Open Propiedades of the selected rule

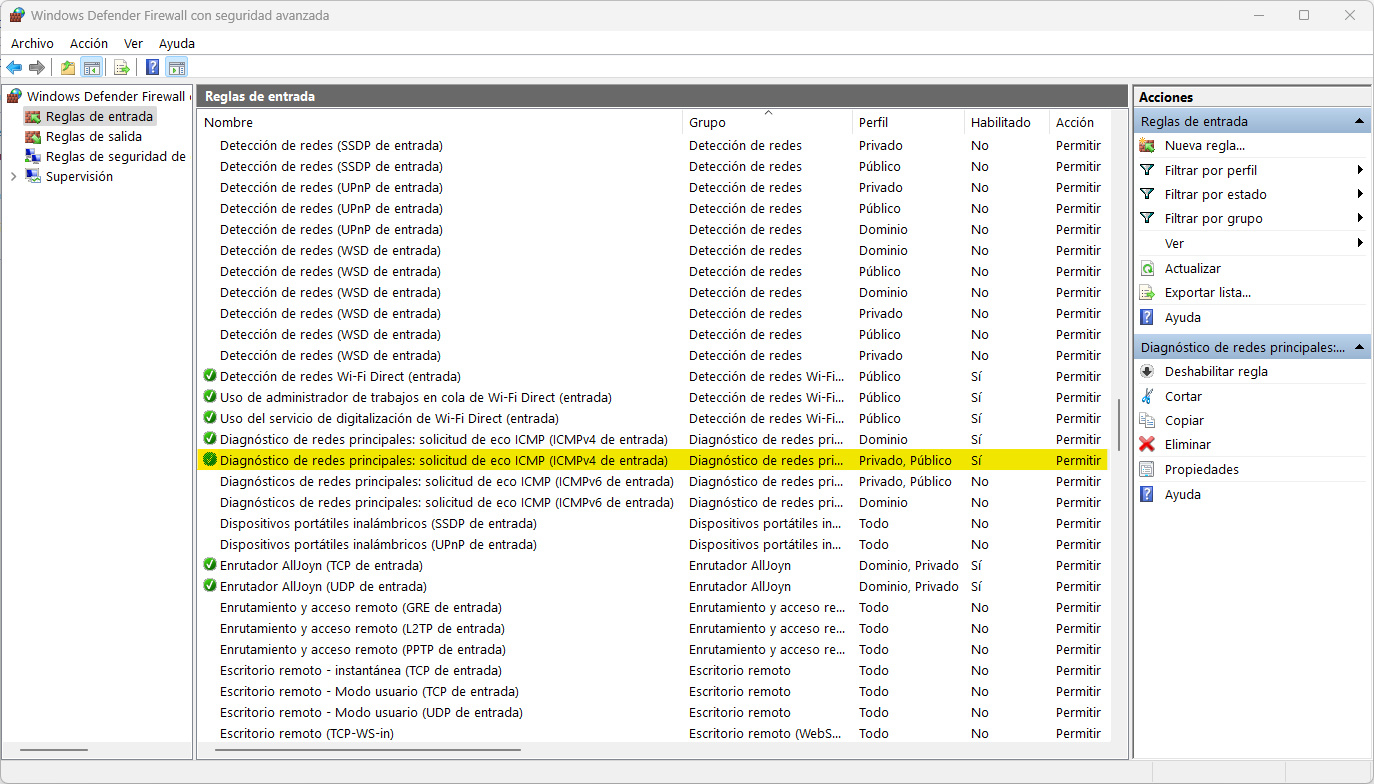1201,469
